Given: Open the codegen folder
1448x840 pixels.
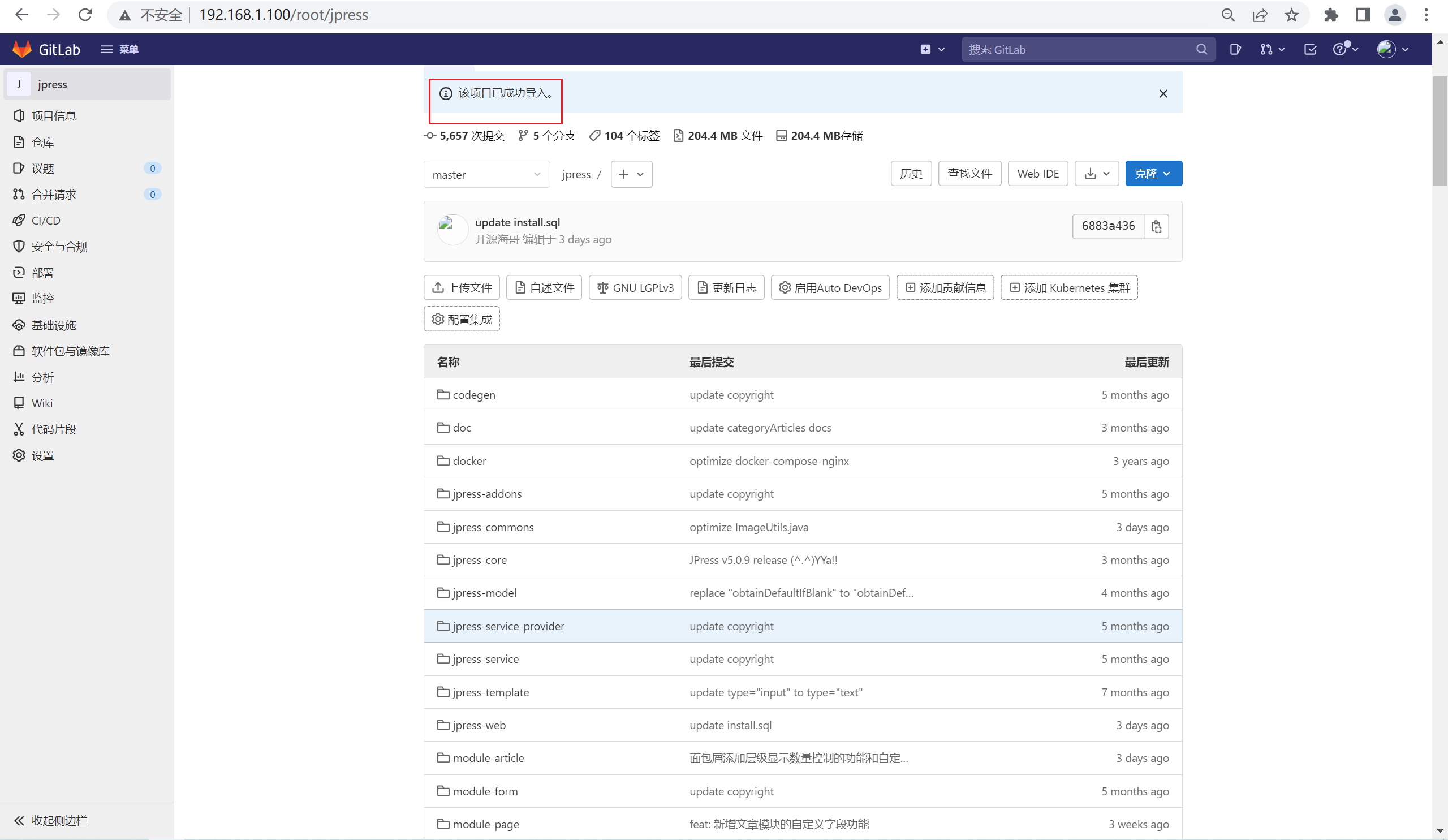Looking at the screenshot, I should tap(473, 395).
